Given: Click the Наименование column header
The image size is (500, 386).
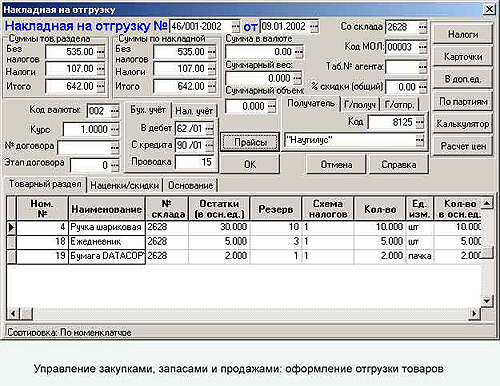Looking at the screenshot, I should coord(107,209).
